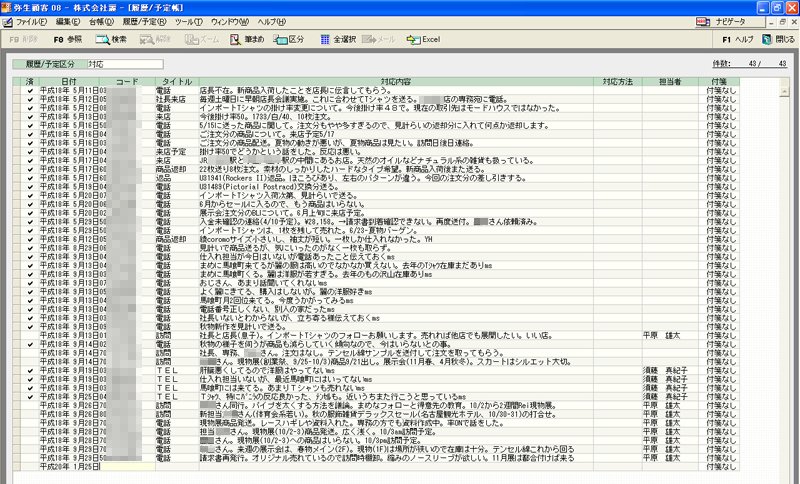Restore the inner 履歴/予定帳 window
The image size is (800, 484).
pyautogui.click(x=782, y=22)
